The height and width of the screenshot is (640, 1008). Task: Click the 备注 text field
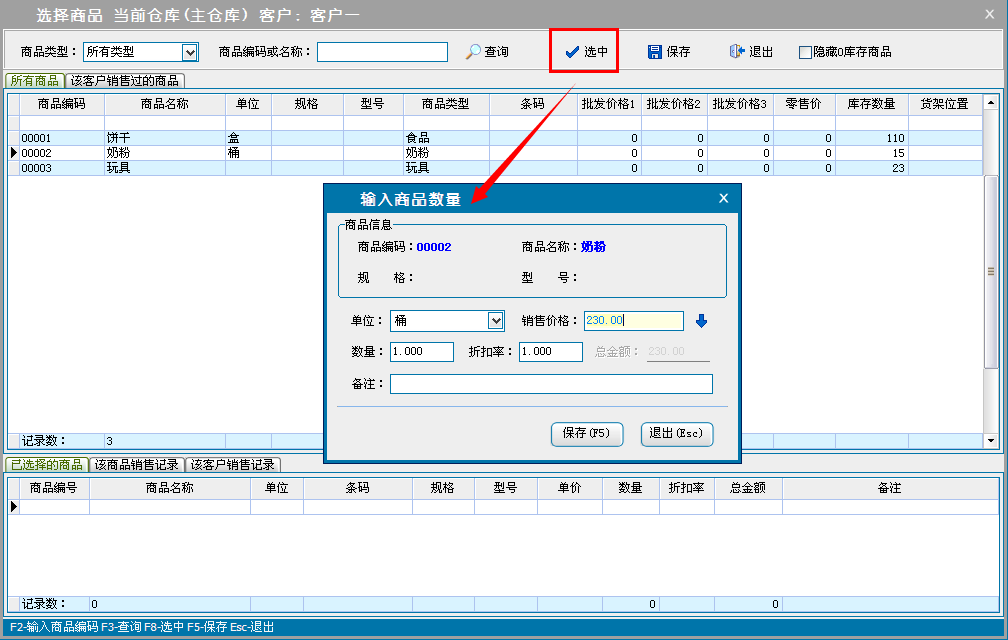tap(551, 384)
